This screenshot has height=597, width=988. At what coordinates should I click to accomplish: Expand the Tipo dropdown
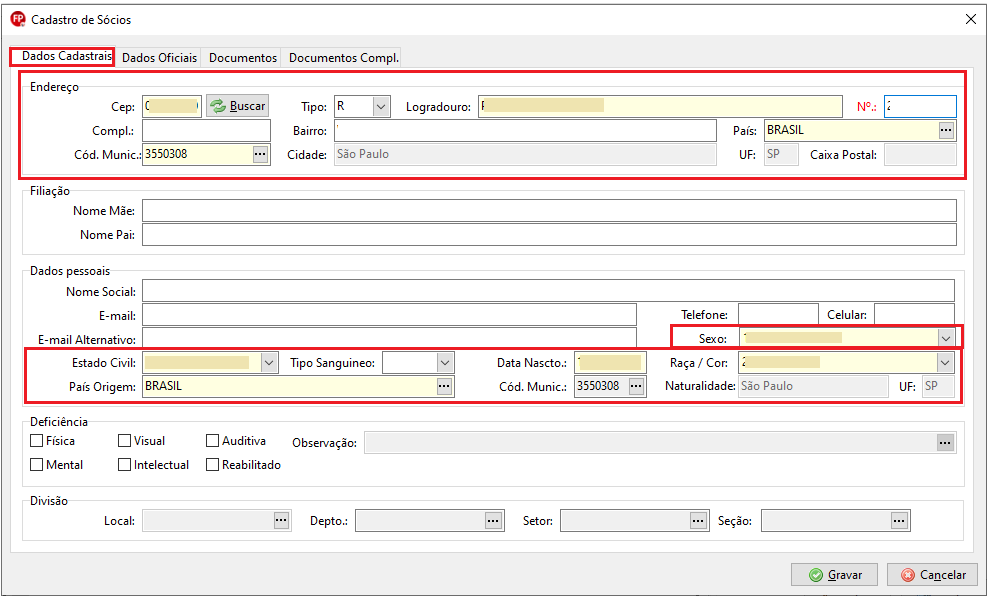point(381,107)
